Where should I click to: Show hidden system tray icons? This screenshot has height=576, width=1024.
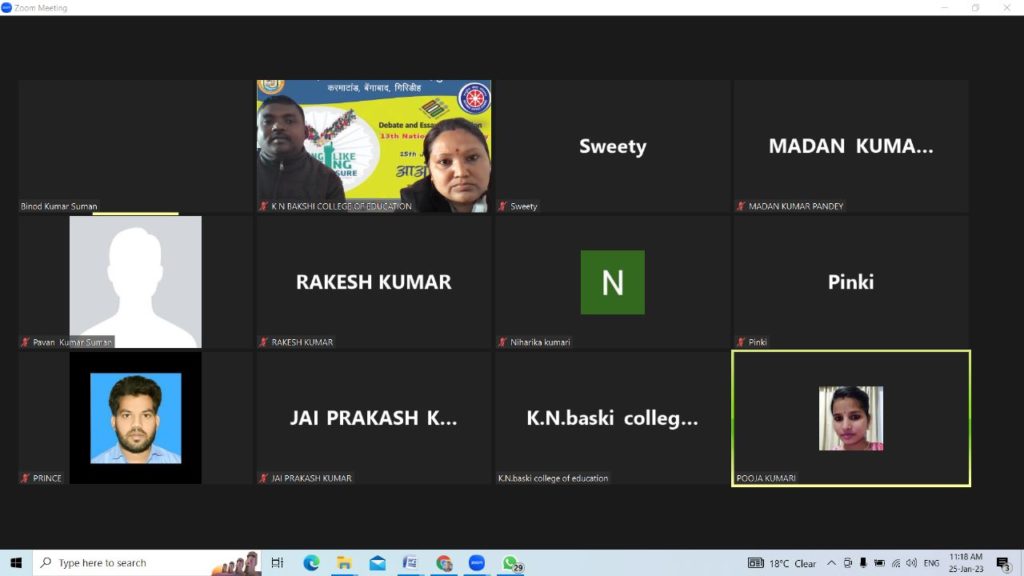pyautogui.click(x=831, y=563)
